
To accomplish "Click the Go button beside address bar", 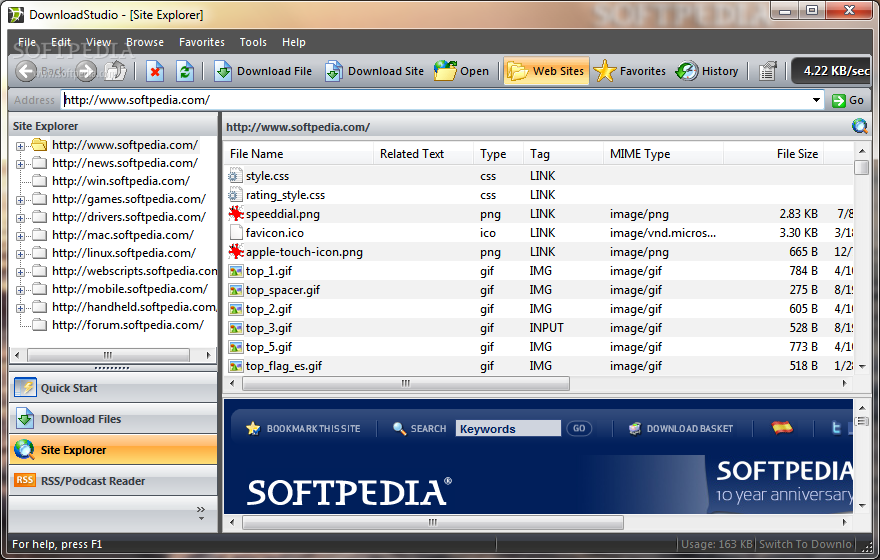I will [848, 100].
